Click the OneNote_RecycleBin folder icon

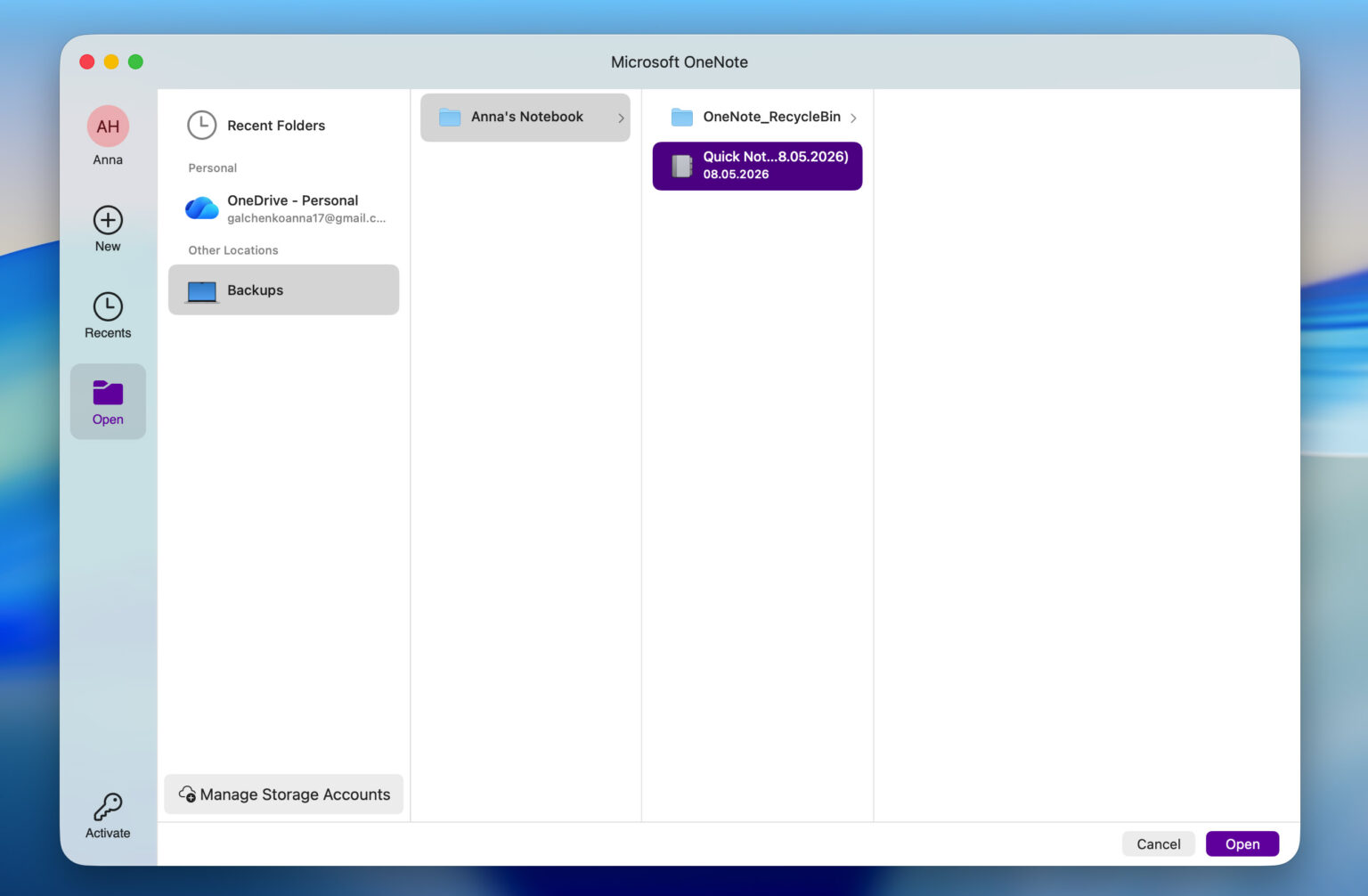coord(682,118)
